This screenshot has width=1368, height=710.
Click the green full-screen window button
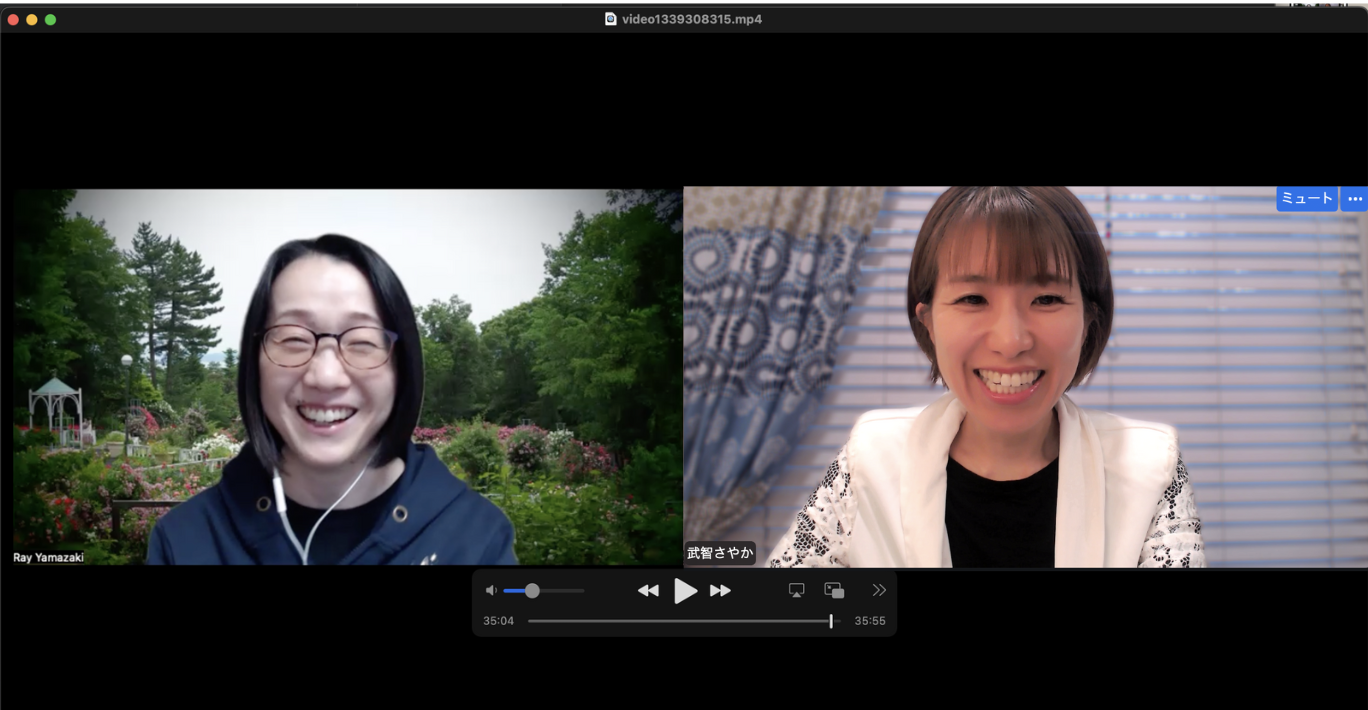pos(50,19)
